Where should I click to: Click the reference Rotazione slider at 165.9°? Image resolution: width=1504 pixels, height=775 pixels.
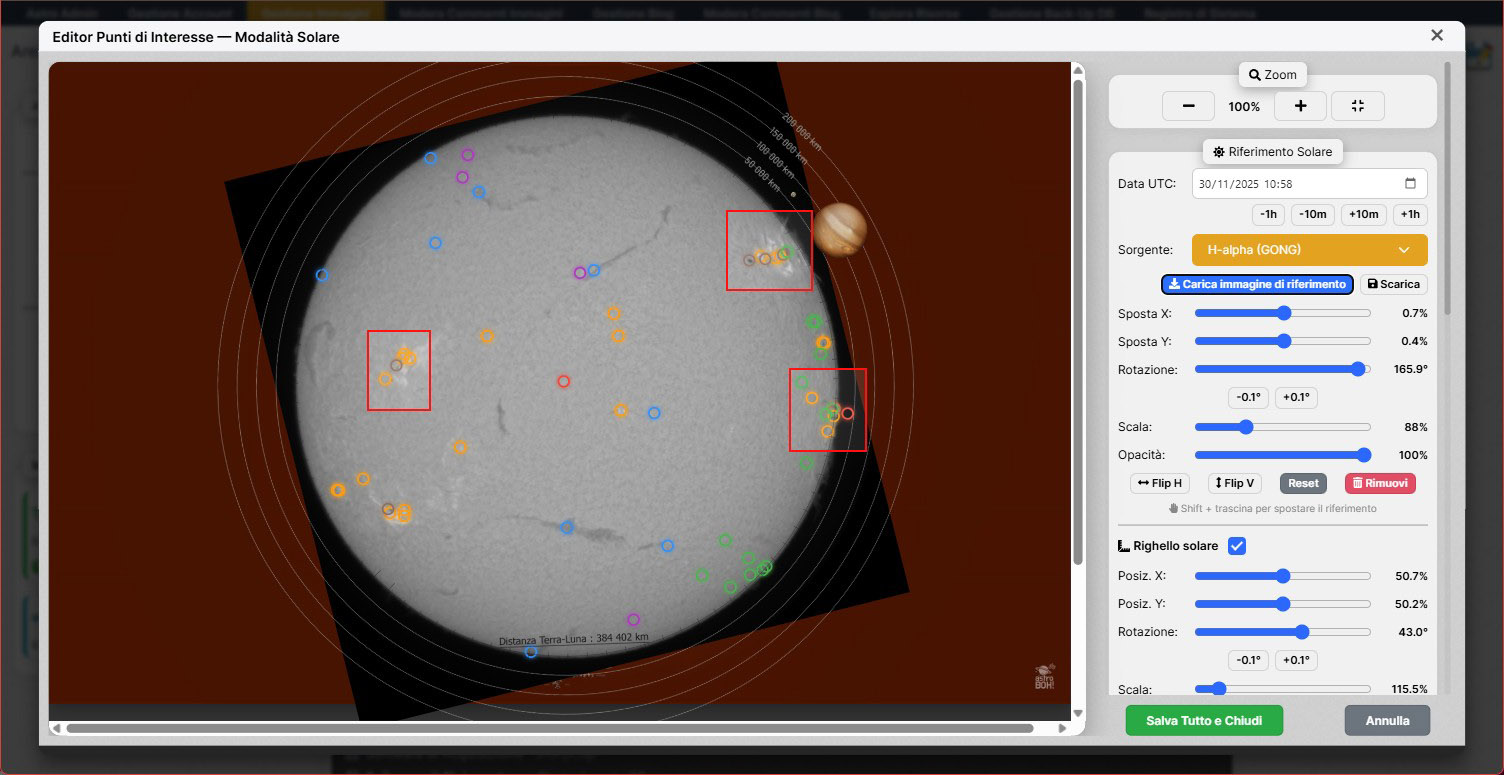(1283, 369)
